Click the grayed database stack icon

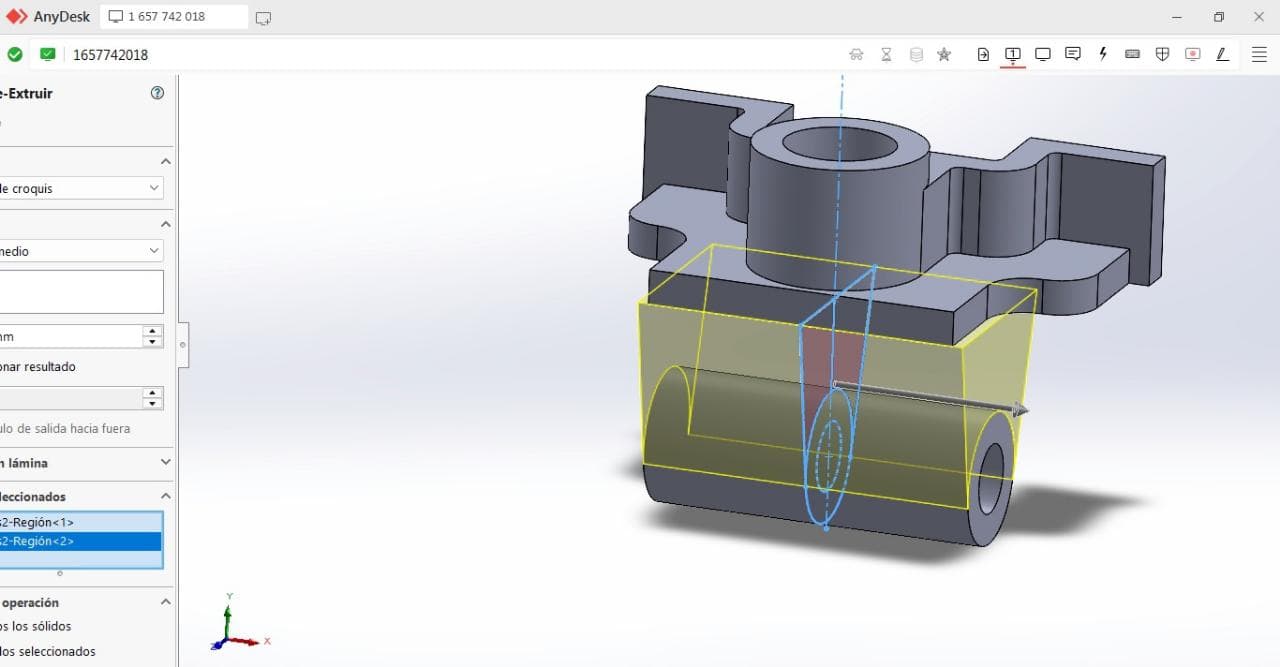click(x=916, y=55)
